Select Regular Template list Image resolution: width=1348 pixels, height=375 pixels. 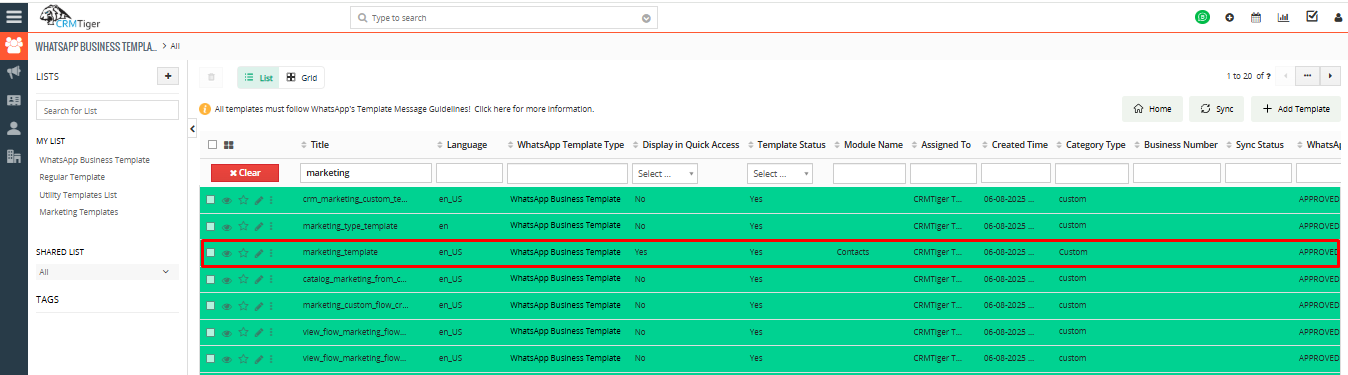[72, 177]
